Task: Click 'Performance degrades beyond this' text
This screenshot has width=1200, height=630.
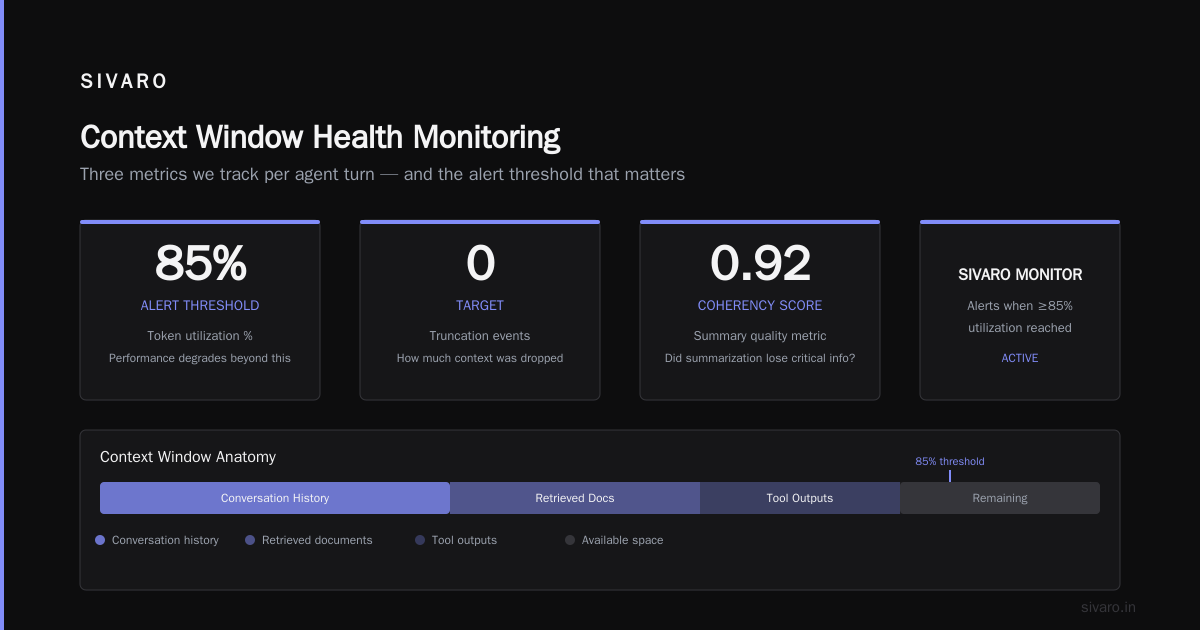Action: click(200, 358)
